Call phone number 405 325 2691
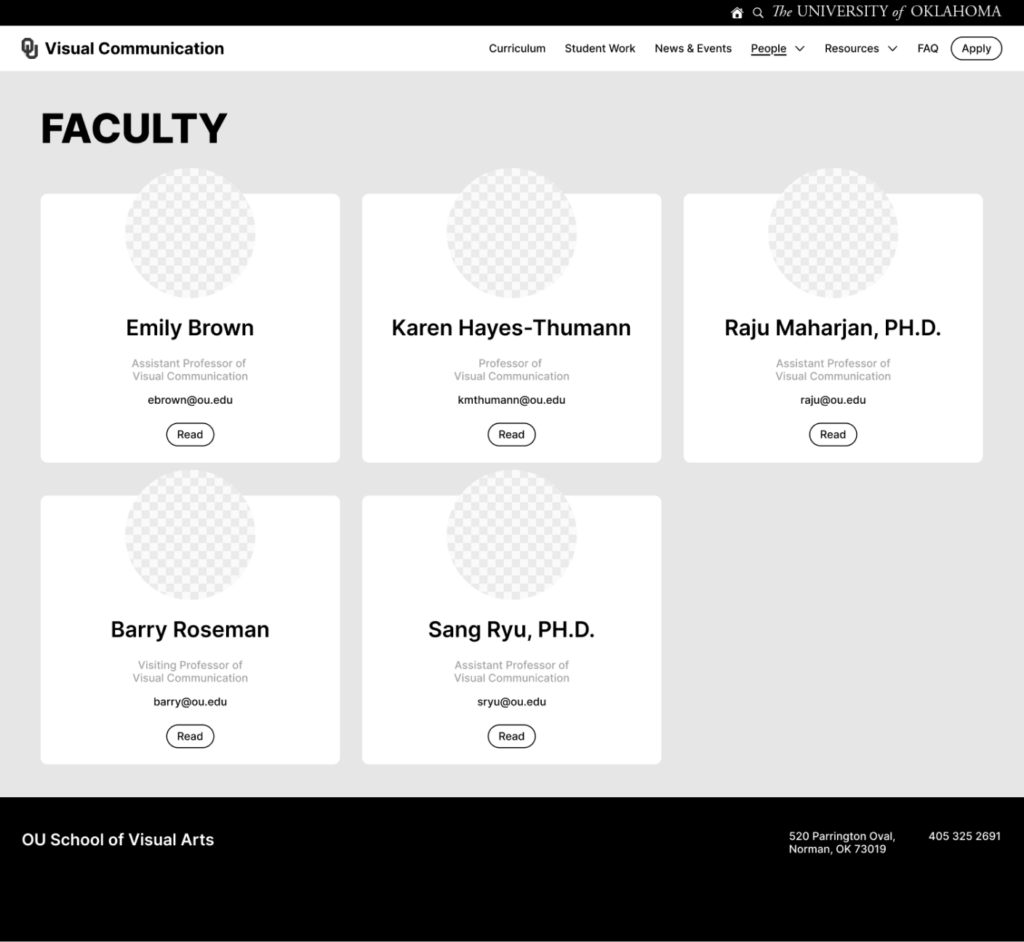 [x=964, y=836]
